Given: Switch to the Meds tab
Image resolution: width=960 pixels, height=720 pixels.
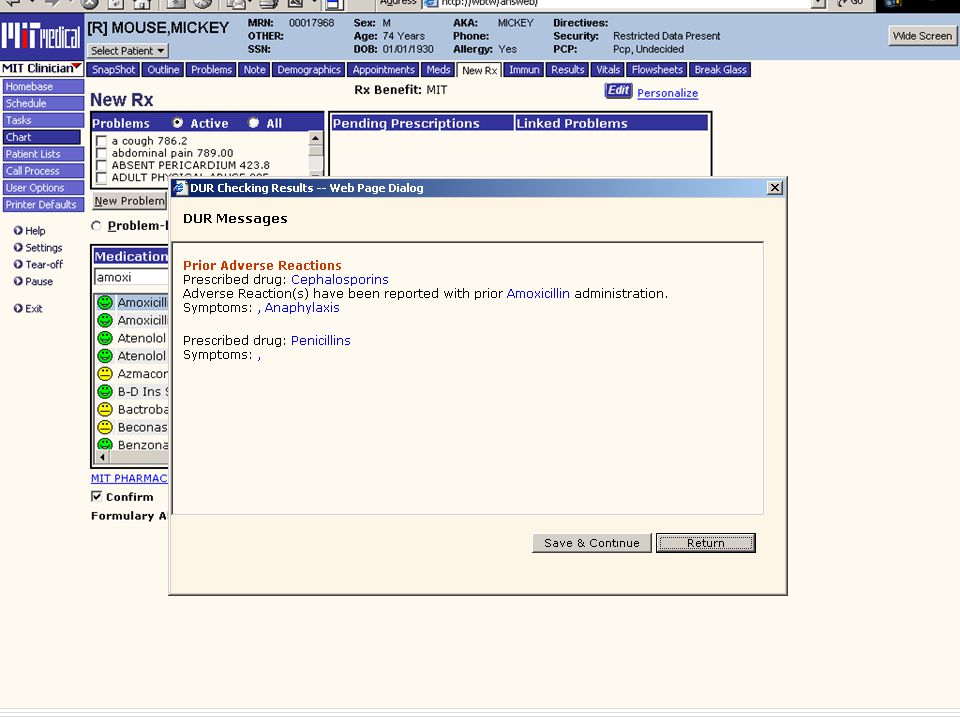Looking at the screenshot, I should pyautogui.click(x=438, y=70).
